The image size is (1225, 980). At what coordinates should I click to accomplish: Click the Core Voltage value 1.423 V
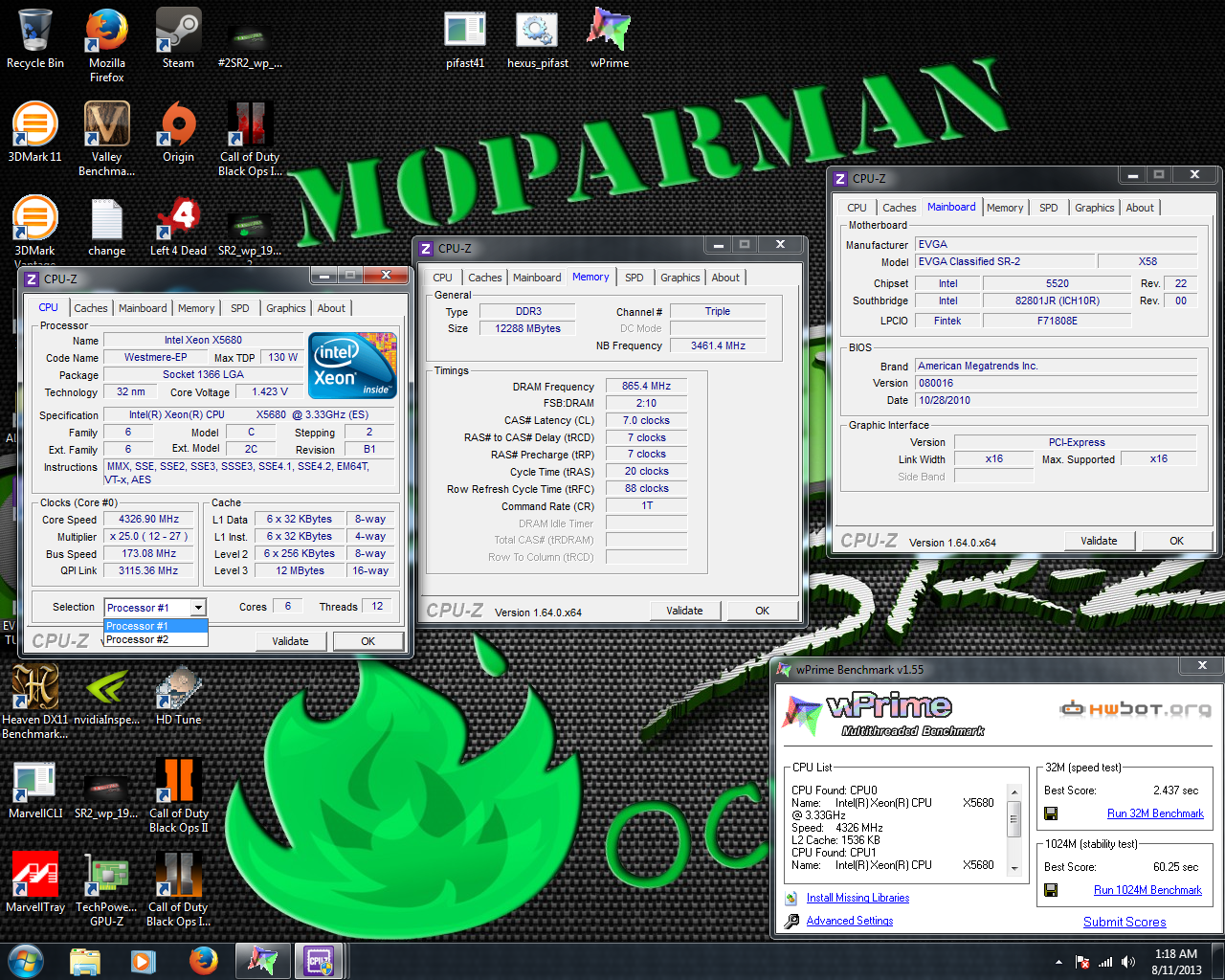pos(269,391)
